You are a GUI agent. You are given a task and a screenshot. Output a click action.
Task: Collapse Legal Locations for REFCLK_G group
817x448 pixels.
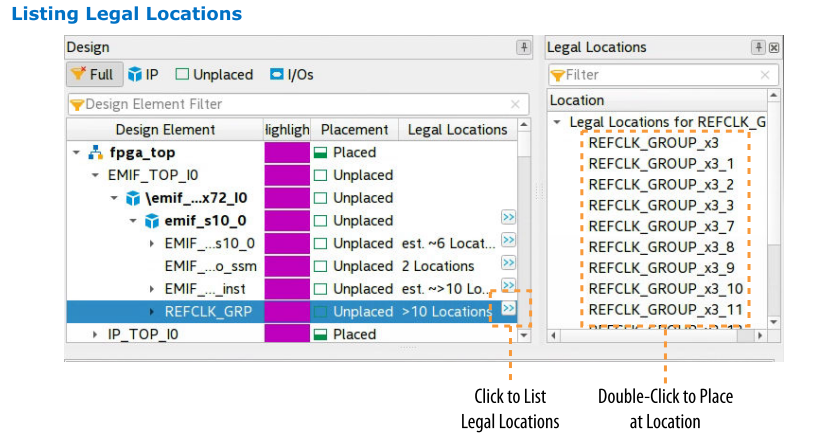tap(557, 122)
